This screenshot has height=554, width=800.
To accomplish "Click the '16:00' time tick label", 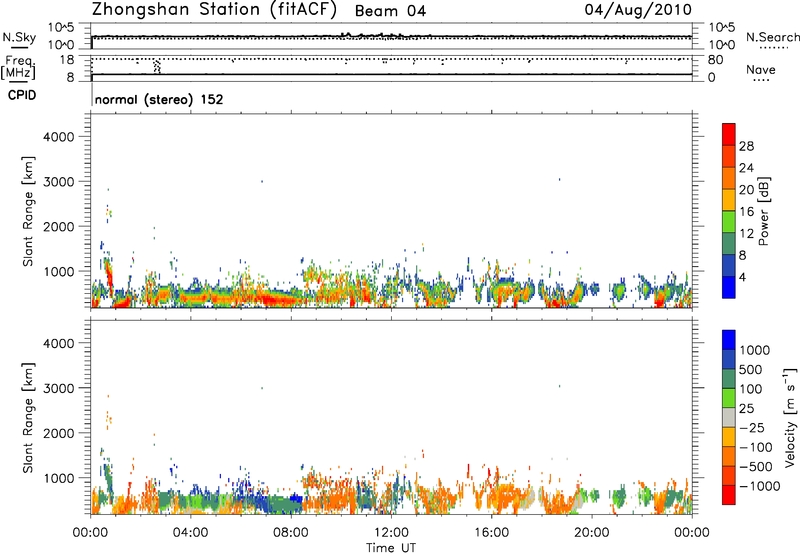I will coord(491,533).
